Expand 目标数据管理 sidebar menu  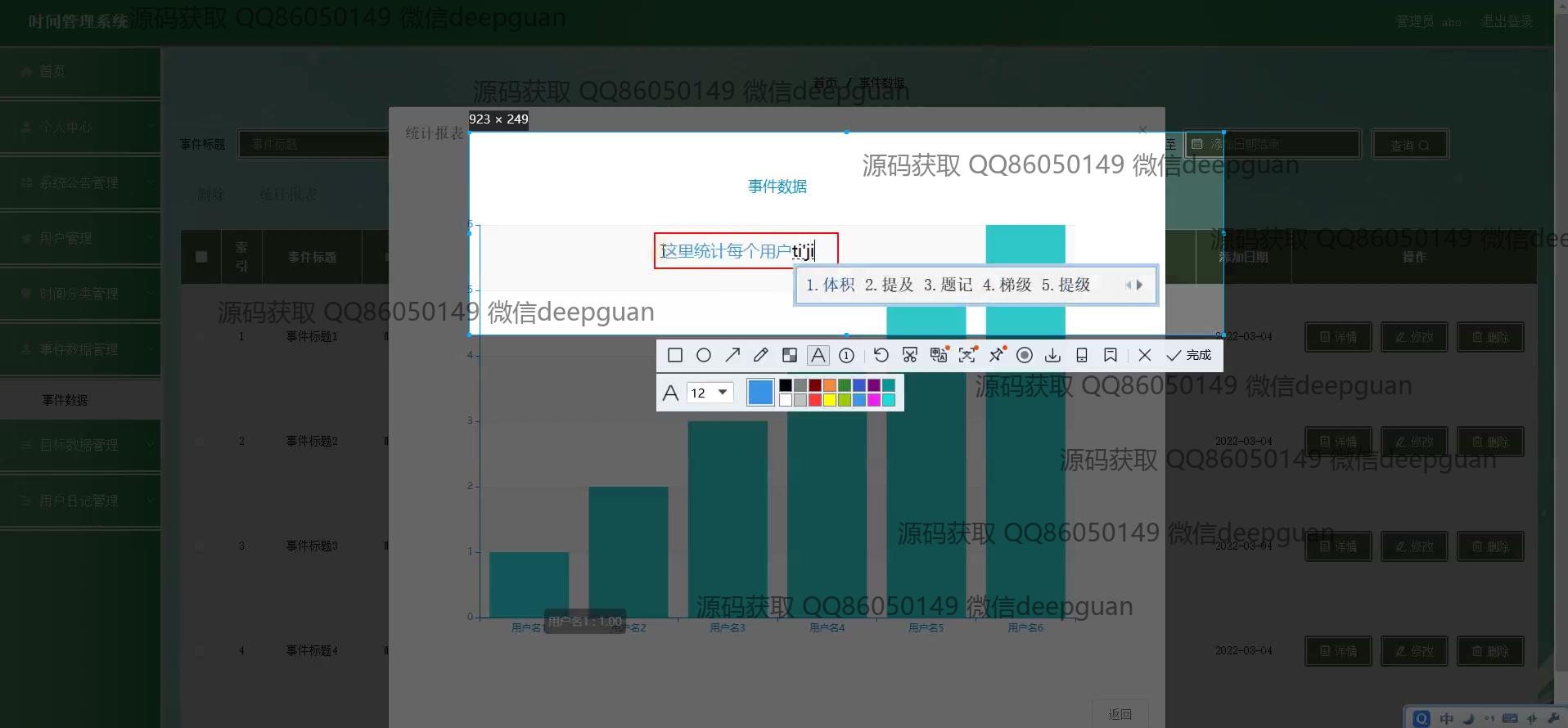click(80, 446)
